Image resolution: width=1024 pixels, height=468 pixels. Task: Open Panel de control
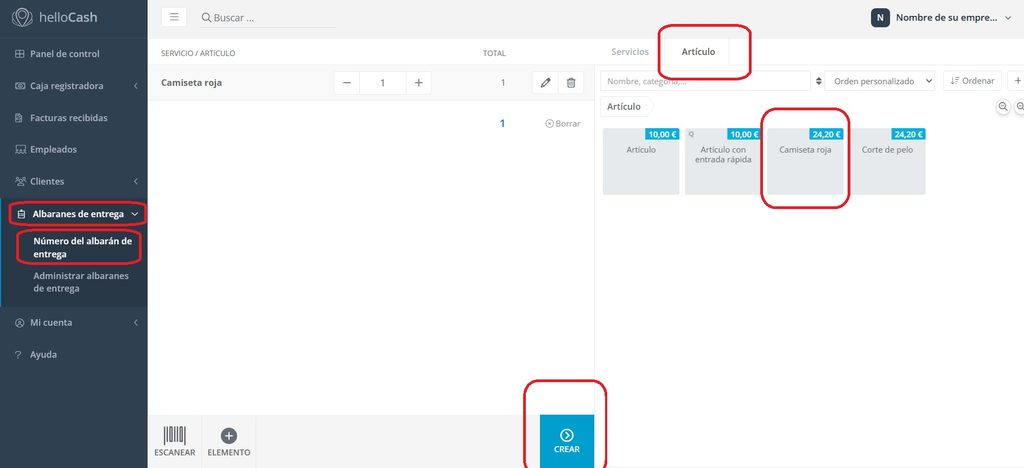(73, 54)
